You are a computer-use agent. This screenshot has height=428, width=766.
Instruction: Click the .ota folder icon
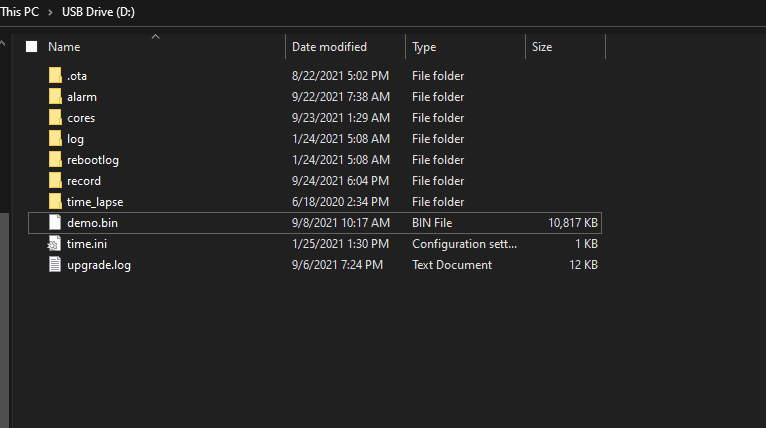click(55, 76)
